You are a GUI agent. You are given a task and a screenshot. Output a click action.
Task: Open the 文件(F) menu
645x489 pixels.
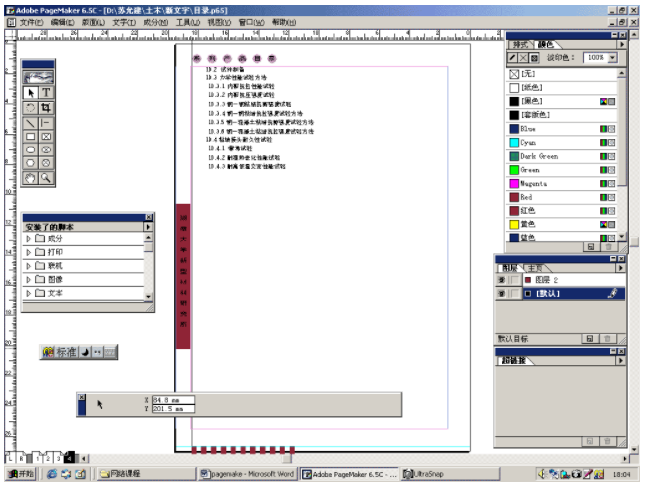[31, 21]
